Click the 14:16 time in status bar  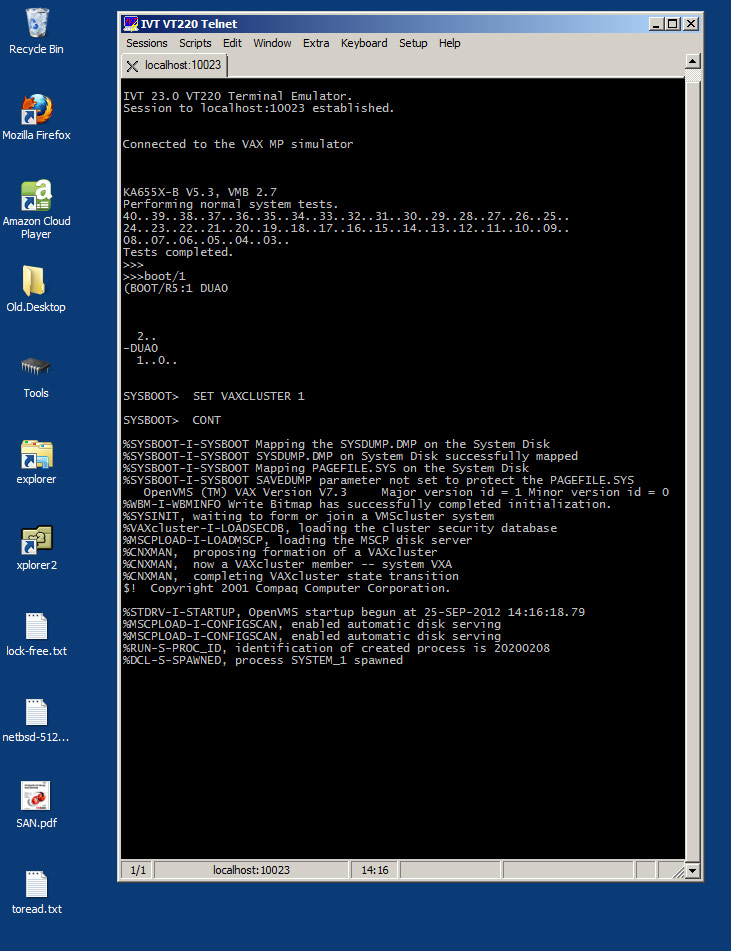[x=374, y=870]
